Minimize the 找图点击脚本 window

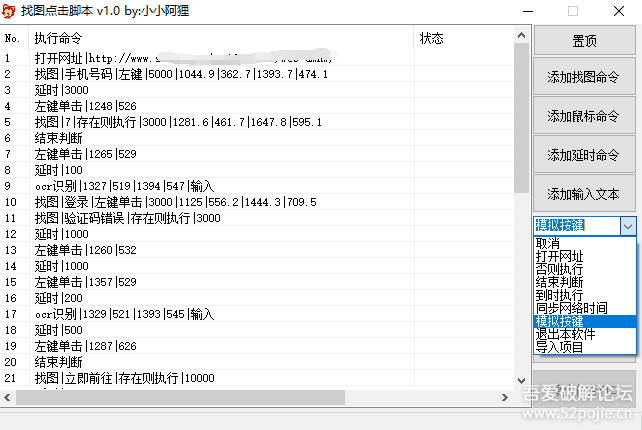coord(528,11)
